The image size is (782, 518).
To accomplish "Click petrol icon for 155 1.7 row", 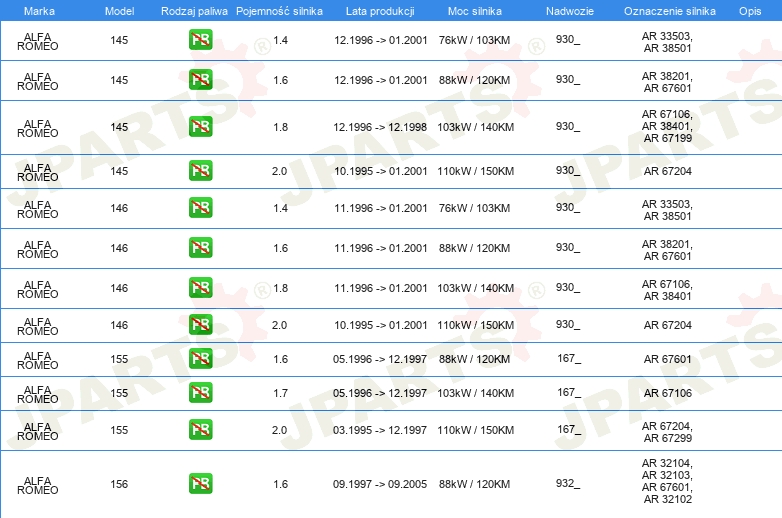I will pyautogui.click(x=200, y=392).
